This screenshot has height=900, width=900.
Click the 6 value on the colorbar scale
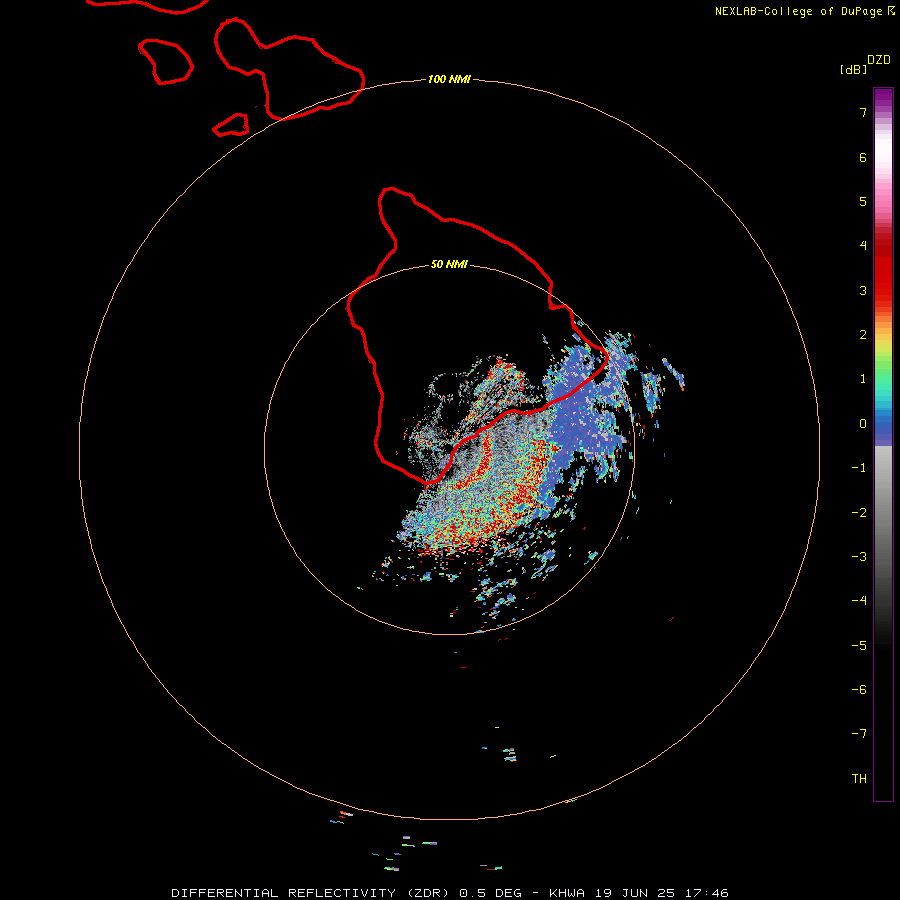[x=863, y=157]
